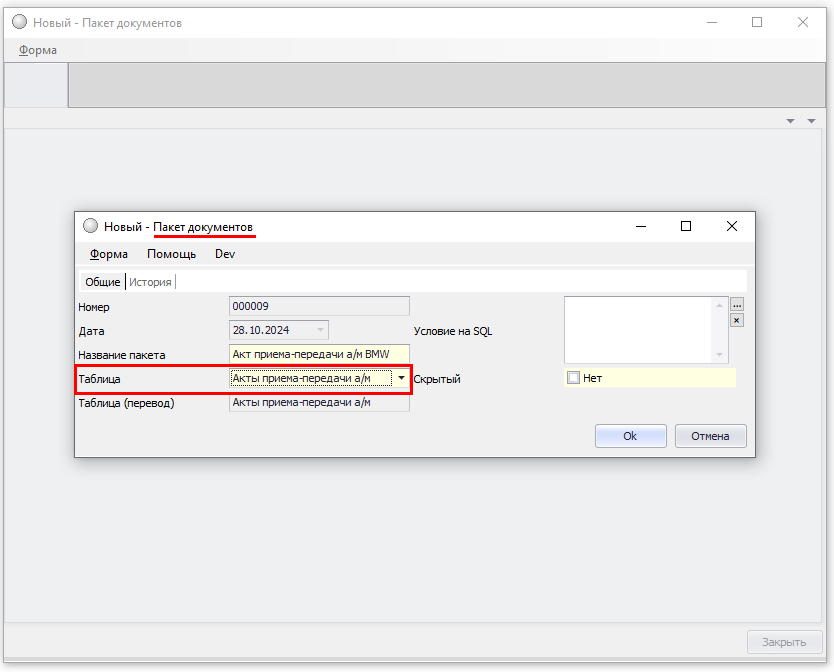Open the Форма menu in inner dialog

(109, 254)
